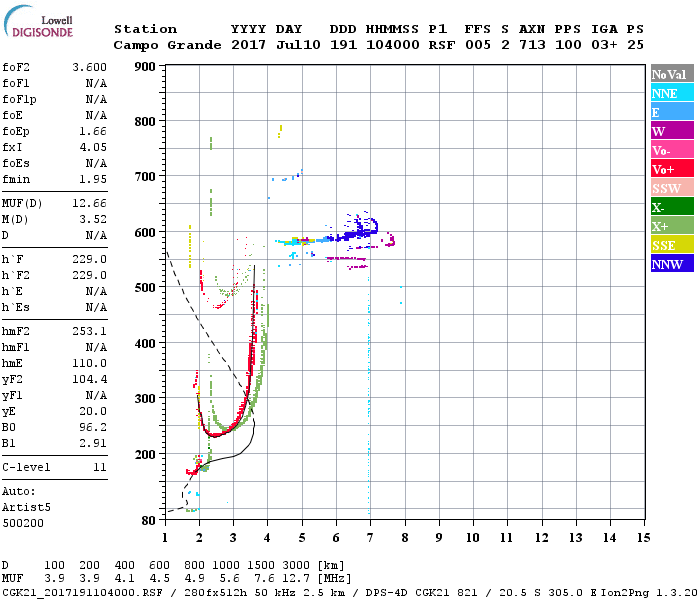Click the hmF2 value 253.1

click(90, 331)
